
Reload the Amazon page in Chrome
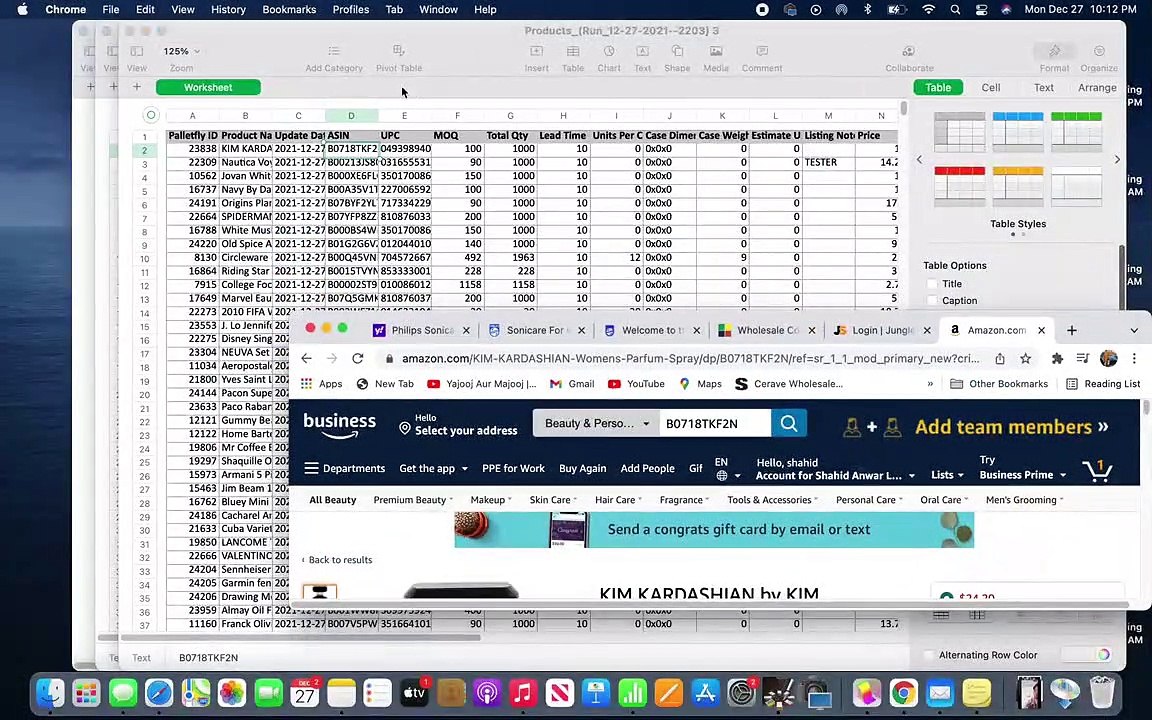358,359
